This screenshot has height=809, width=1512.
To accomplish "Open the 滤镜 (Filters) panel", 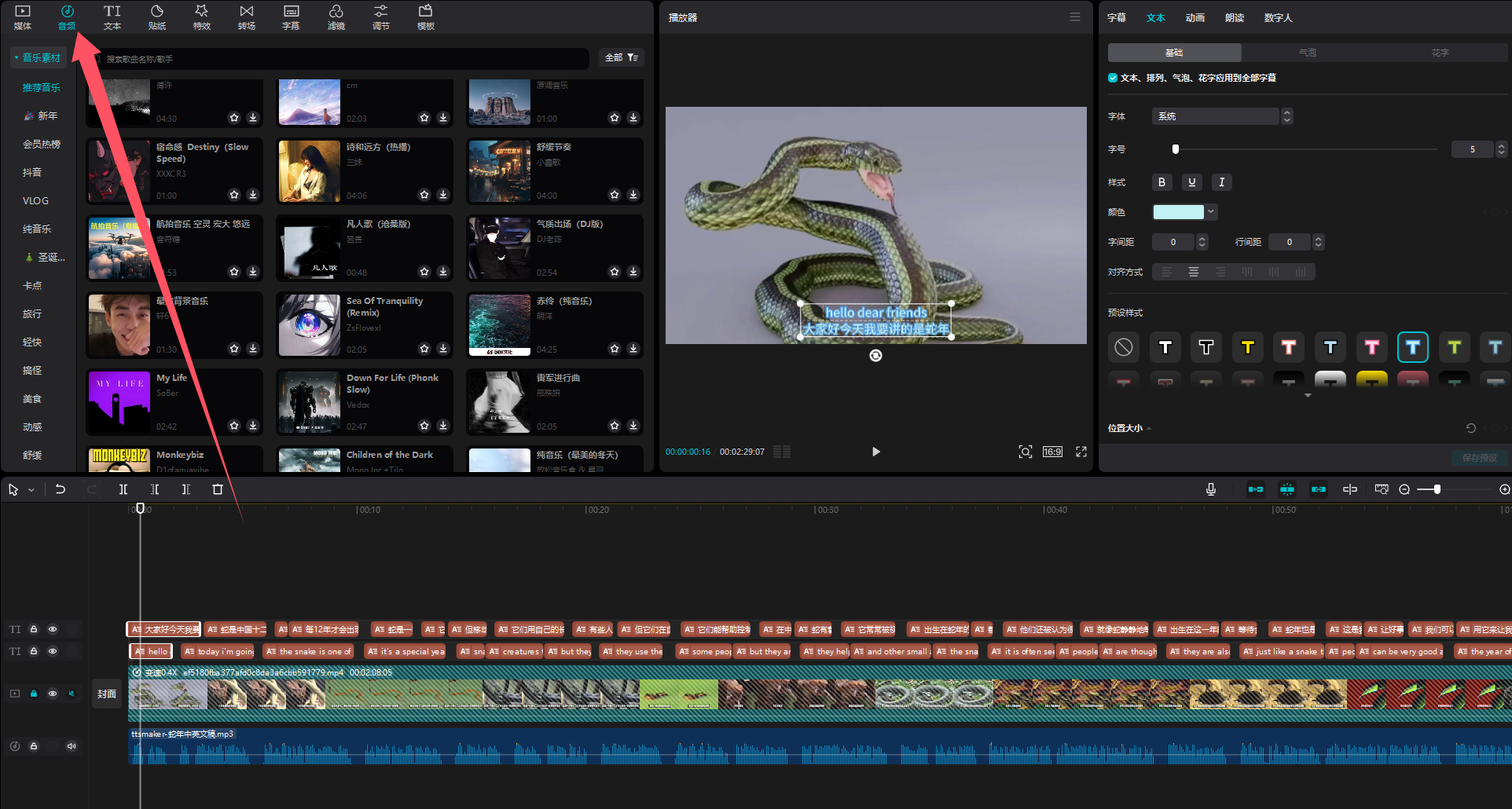I will pyautogui.click(x=336, y=16).
